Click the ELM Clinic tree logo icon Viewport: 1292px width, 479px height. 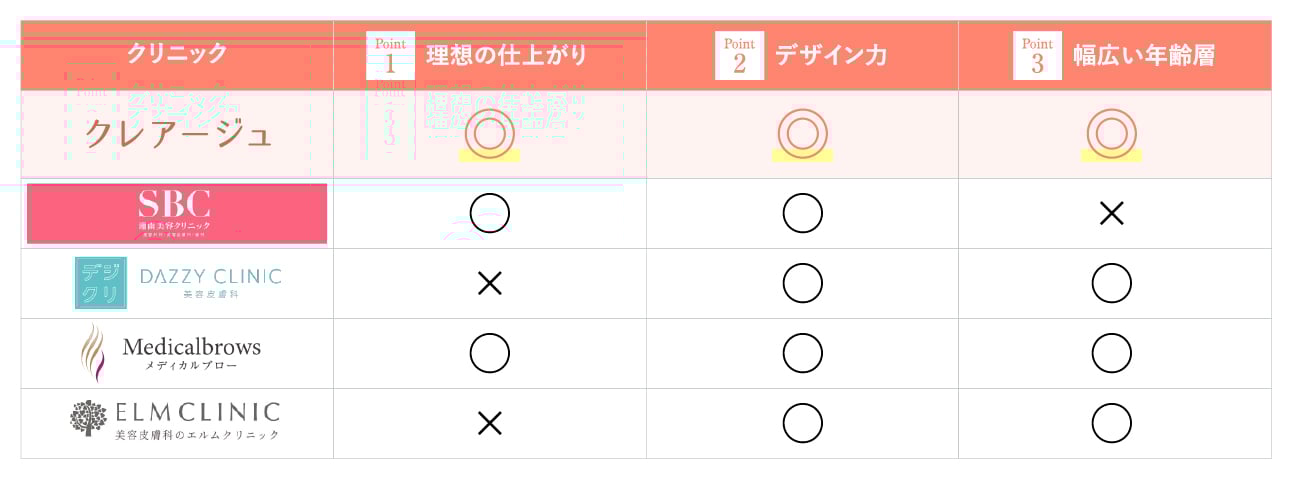tap(88, 418)
